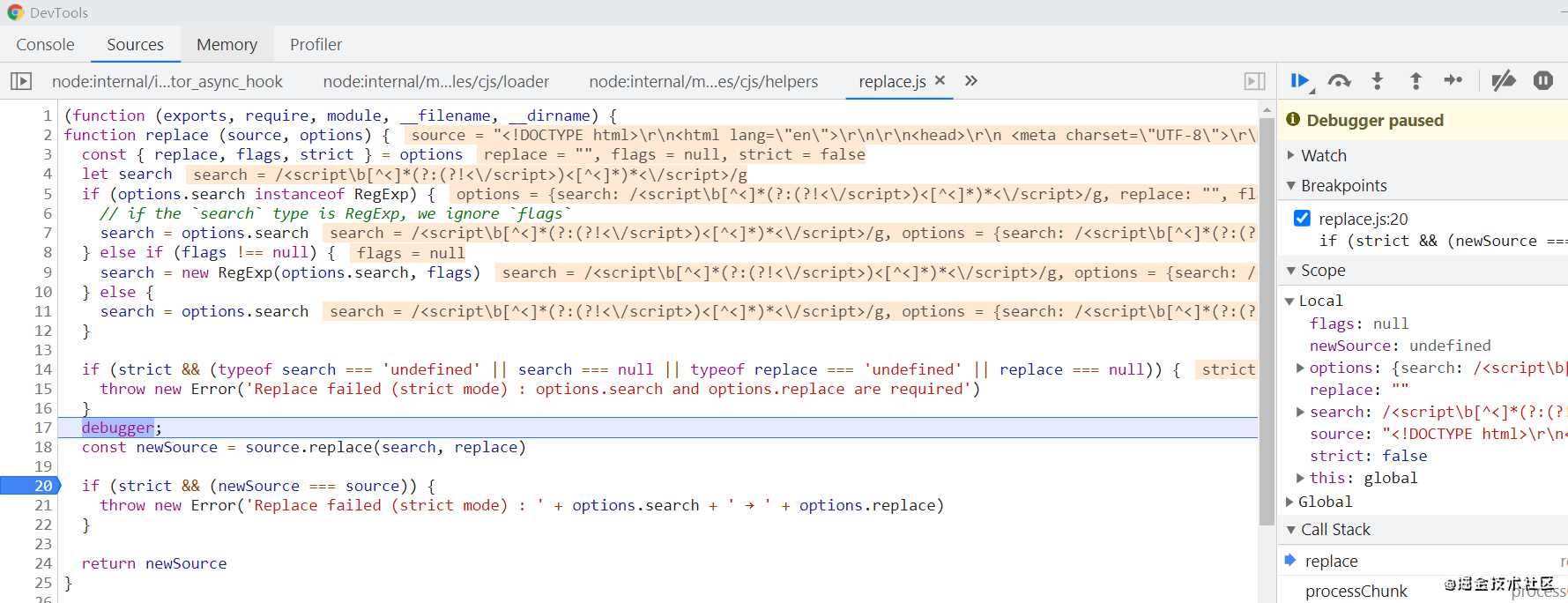
Task: Collapse the Breakpoints section
Action: pos(1291,185)
